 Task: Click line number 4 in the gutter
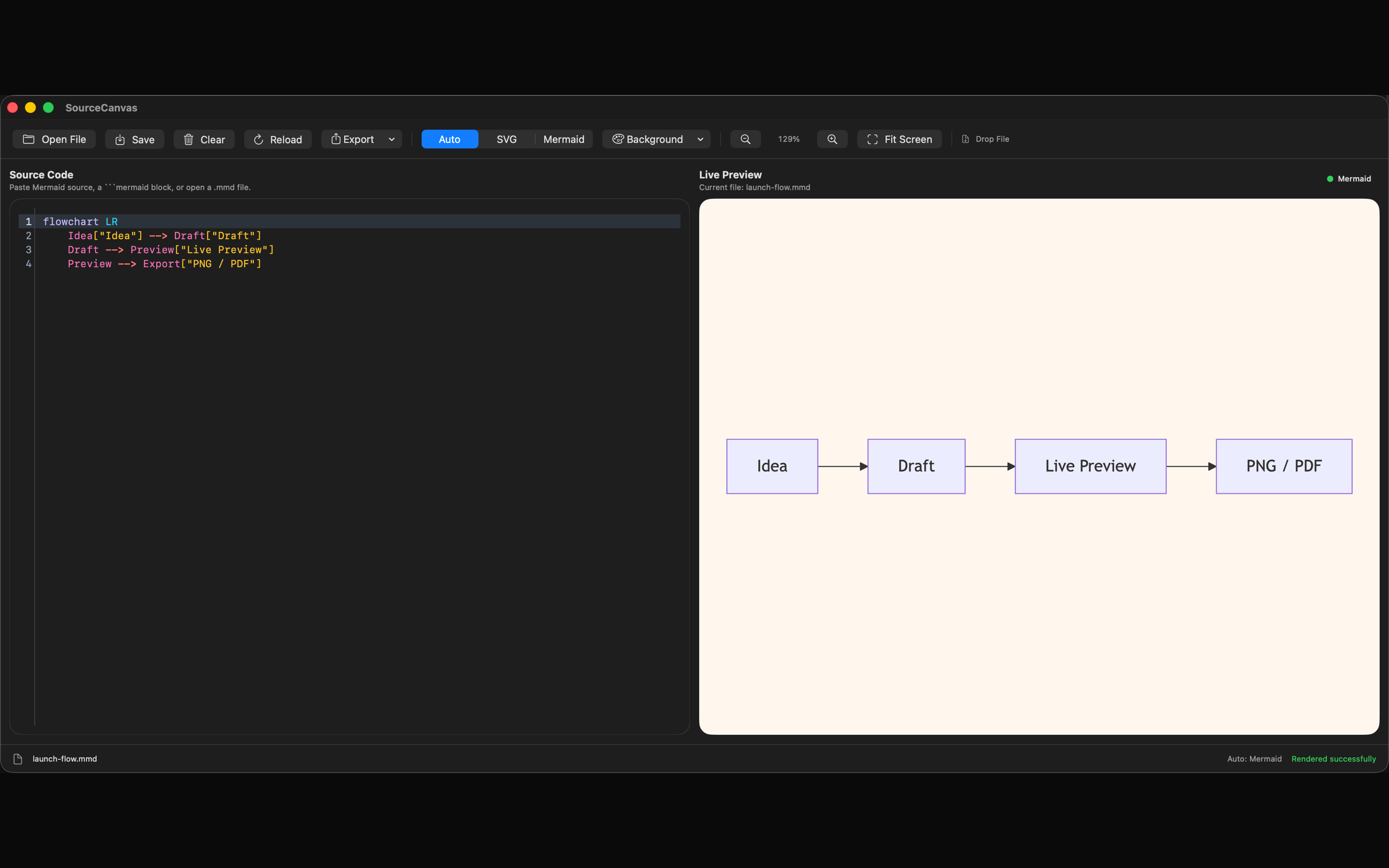[x=29, y=264]
